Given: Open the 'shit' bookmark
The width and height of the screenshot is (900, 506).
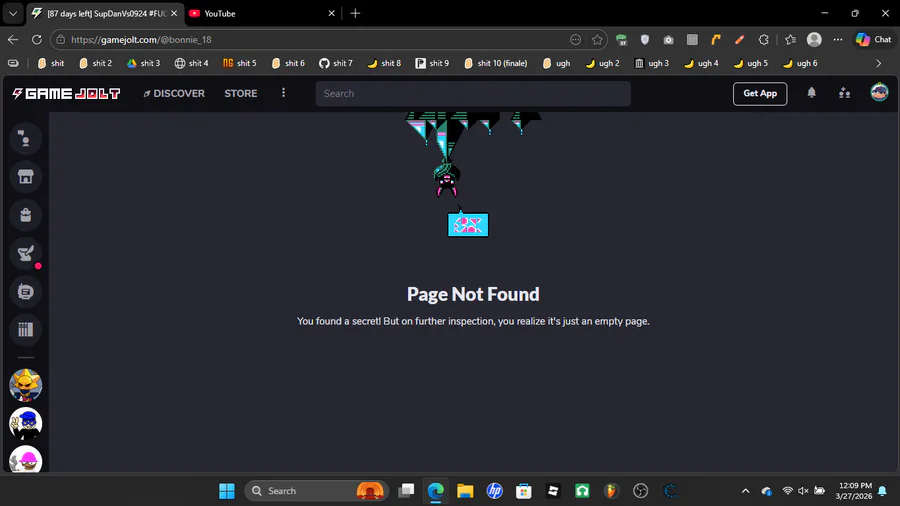Looking at the screenshot, I should [51, 63].
